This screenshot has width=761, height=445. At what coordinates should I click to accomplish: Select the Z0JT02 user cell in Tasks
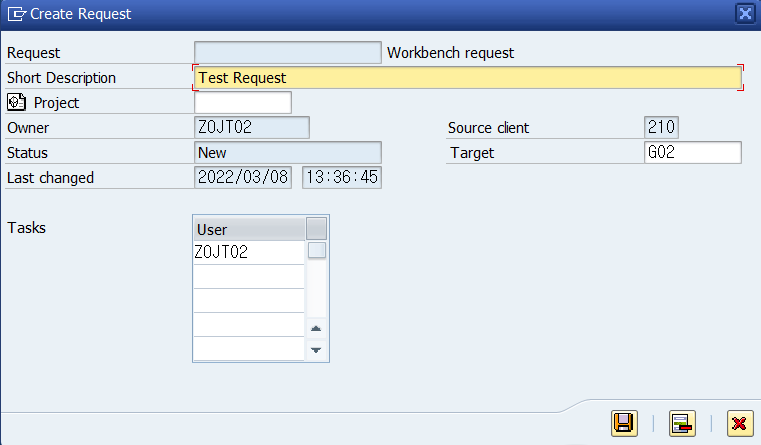[x=249, y=252]
